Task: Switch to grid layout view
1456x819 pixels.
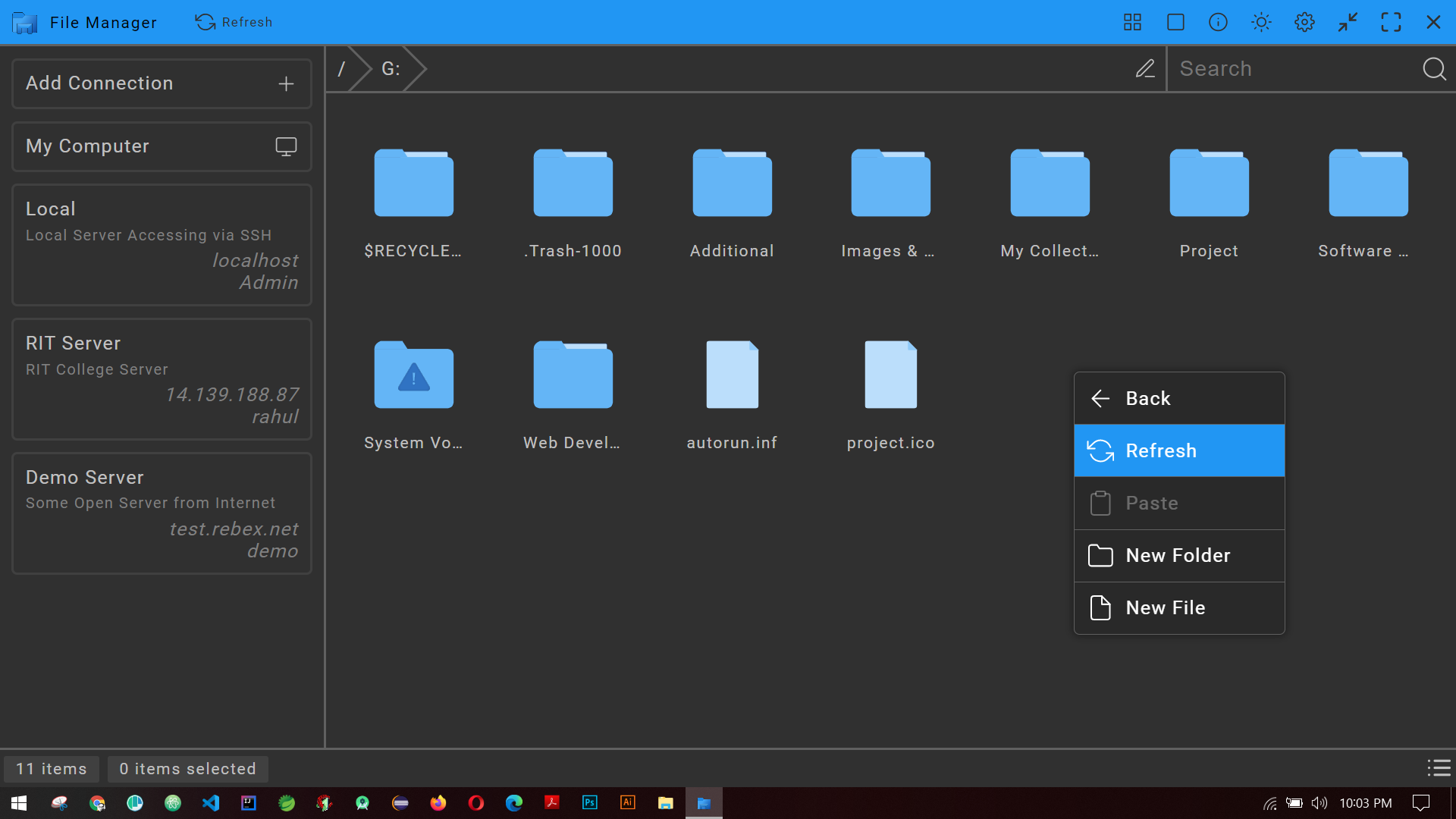Action: (x=1131, y=22)
